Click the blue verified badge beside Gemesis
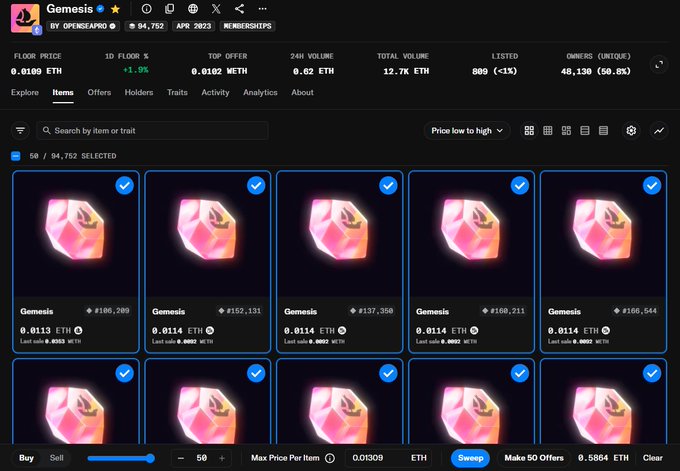680x471 pixels. 100,9
